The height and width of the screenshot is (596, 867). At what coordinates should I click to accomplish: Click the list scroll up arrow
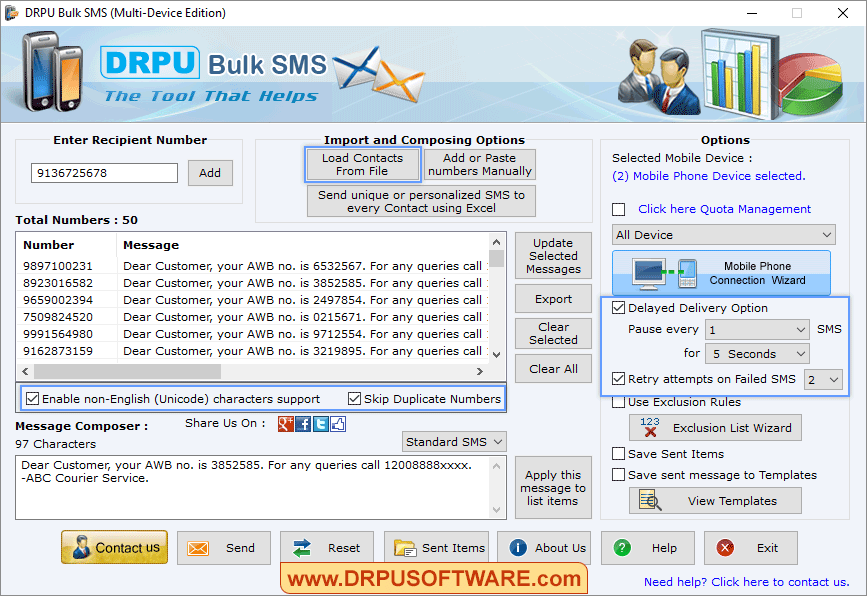click(497, 242)
